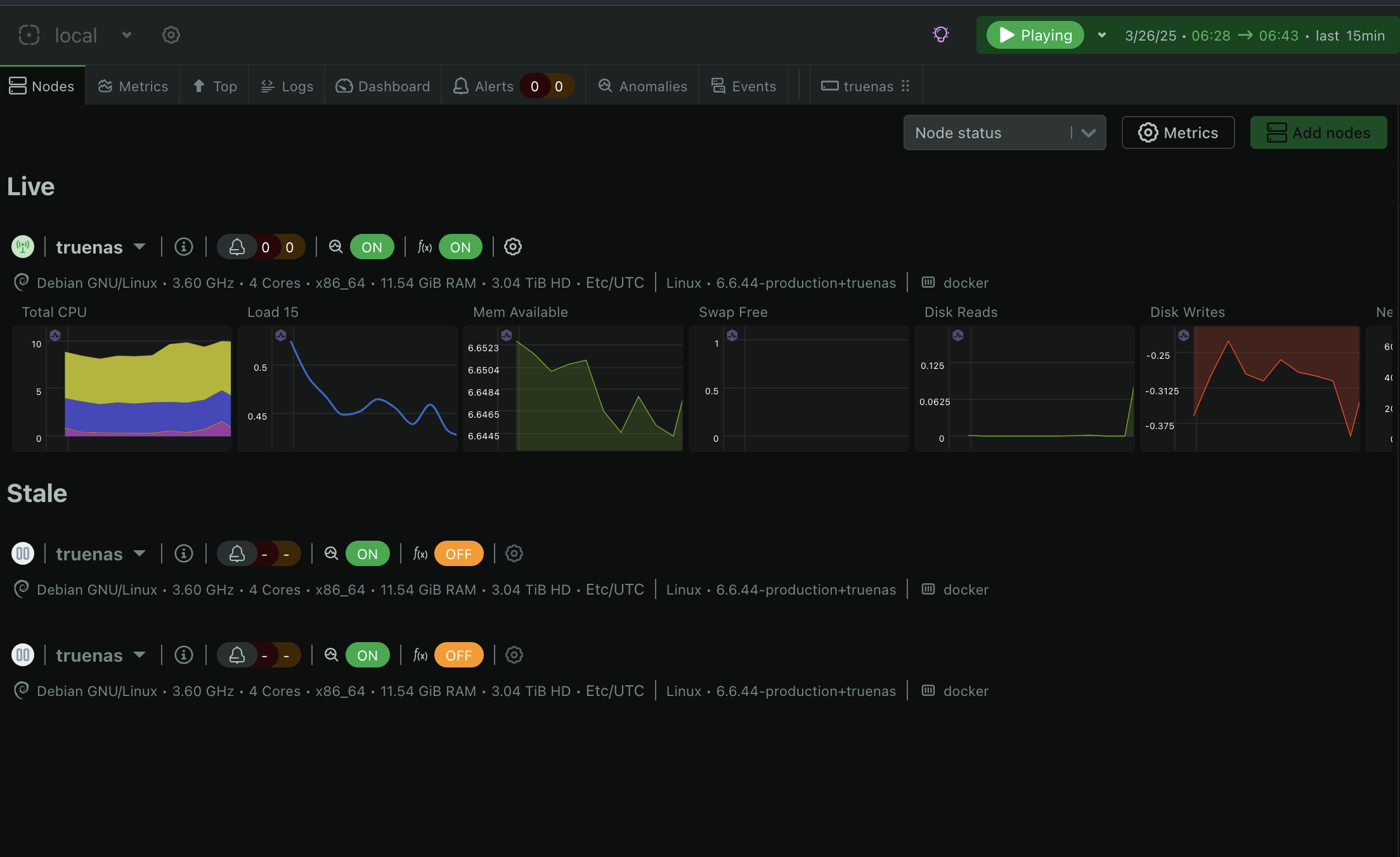Open dropdown arrow next to Playing button
Image resolution: width=1400 pixels, height=857 pixels.
1102,35
